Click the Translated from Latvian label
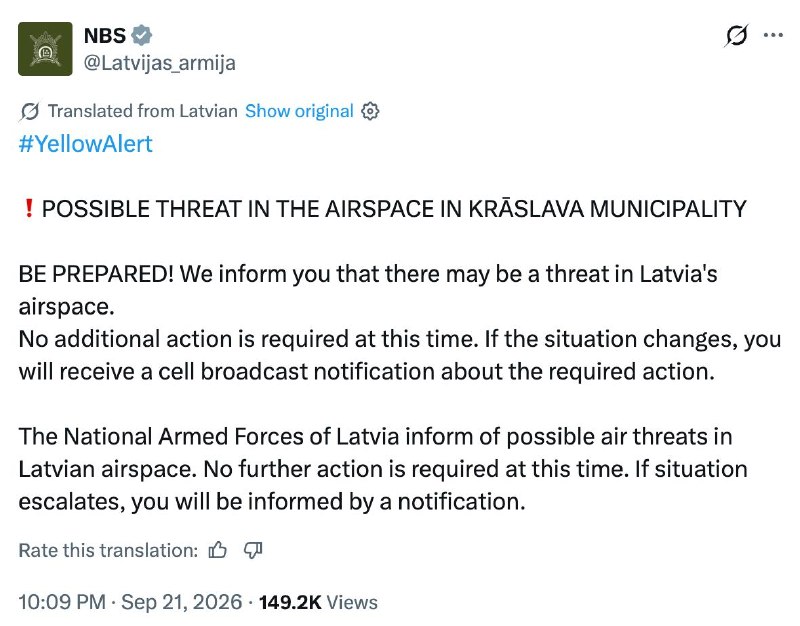This screenshot has height=626, width=800. [x=142, y=111]
